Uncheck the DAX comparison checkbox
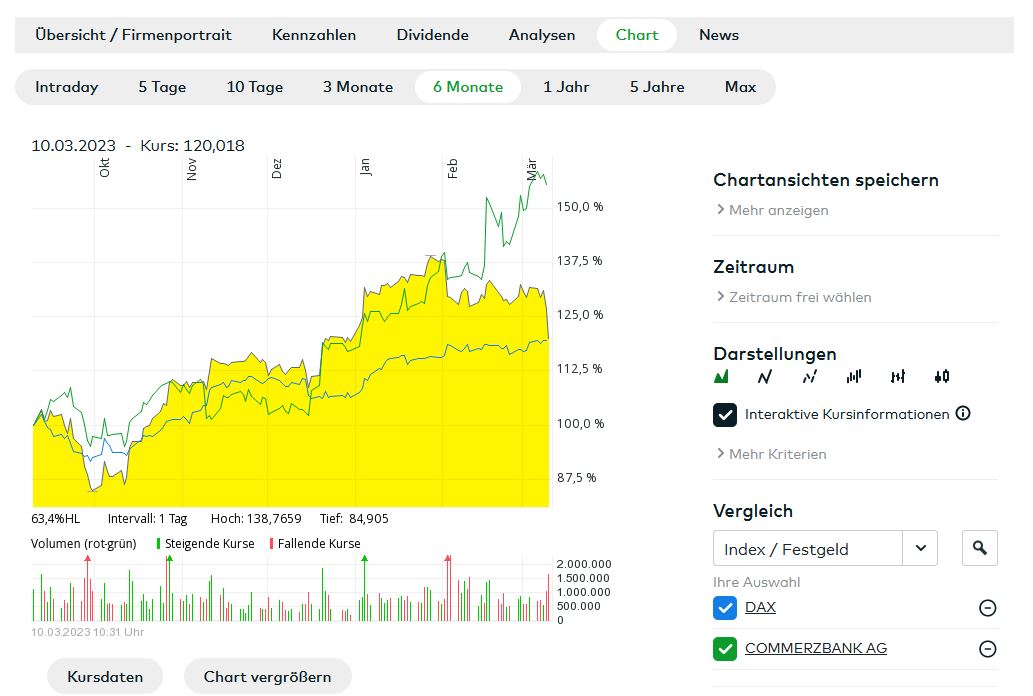Image resolution: width=1033 pixels, height=696 pixels. (x=725, y=608)
